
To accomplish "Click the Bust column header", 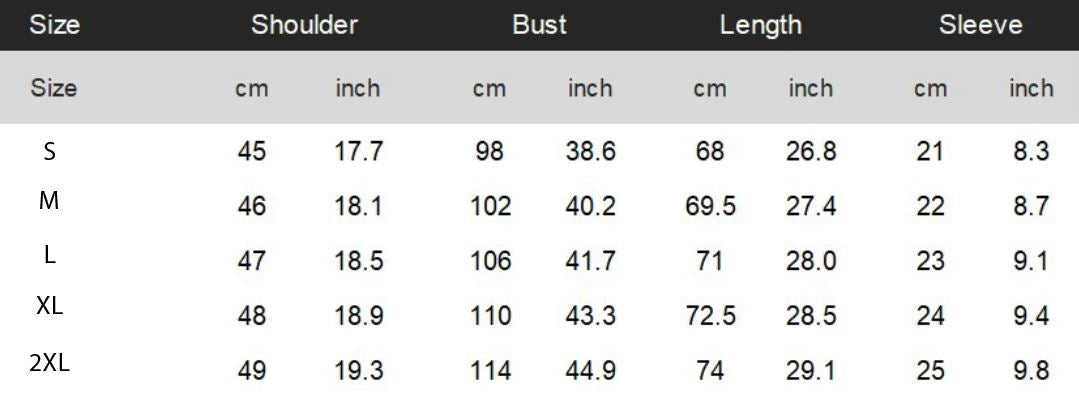I will pyautogui.click(x=540, y=25).
